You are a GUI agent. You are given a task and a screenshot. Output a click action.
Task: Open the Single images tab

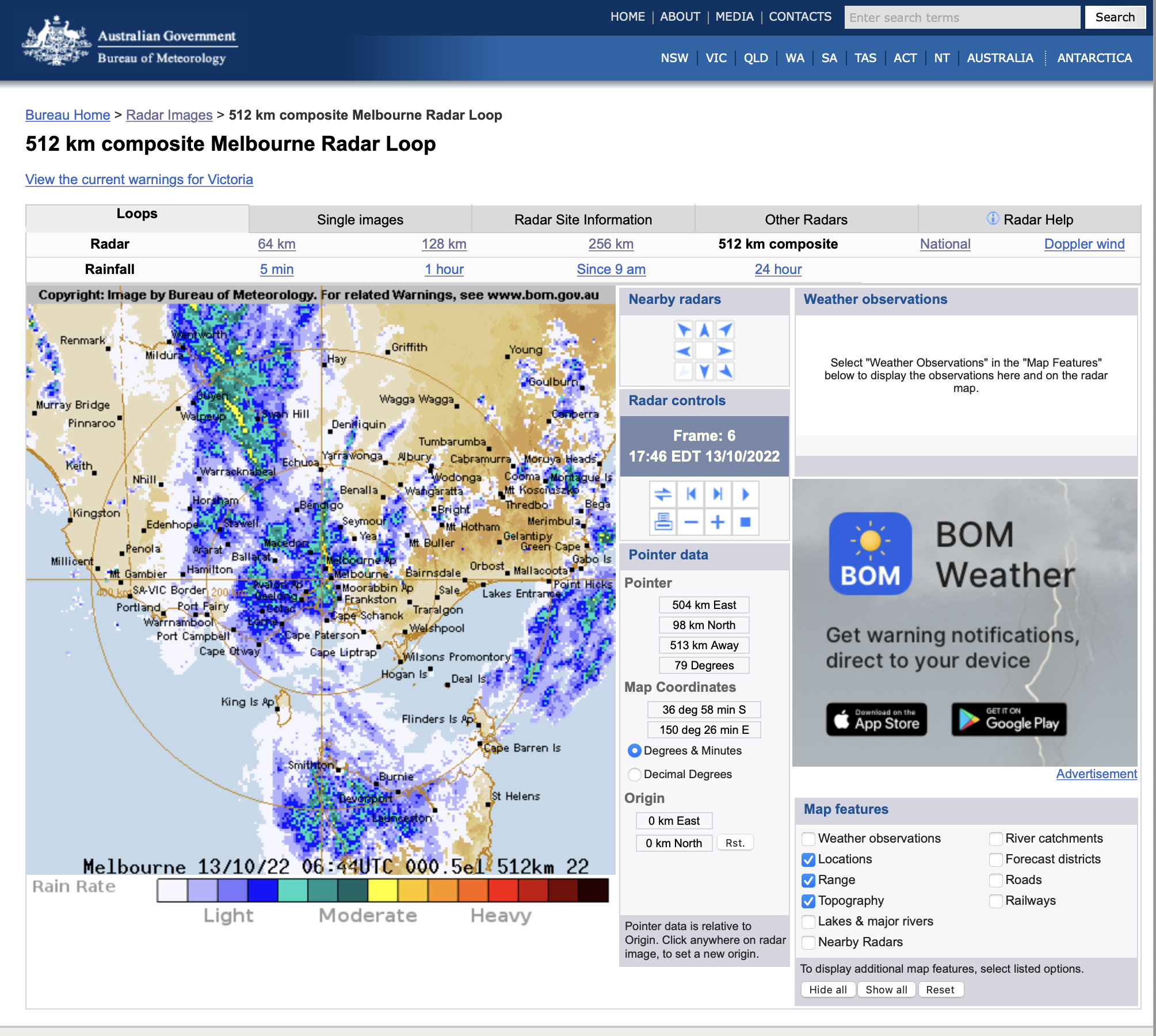(360, 220)
